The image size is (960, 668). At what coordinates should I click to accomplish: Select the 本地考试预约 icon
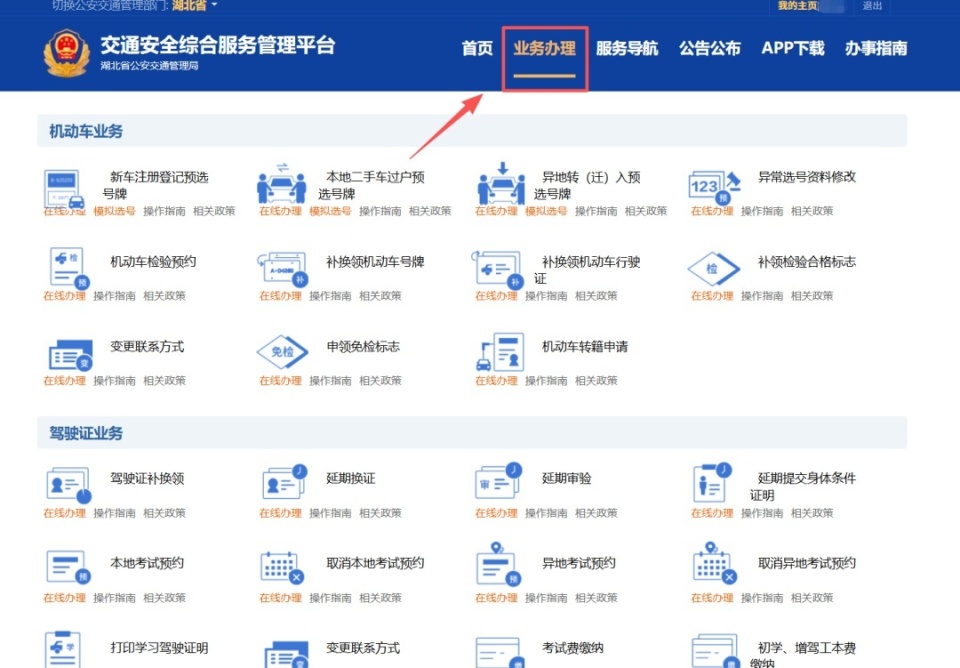click(69, 567)
